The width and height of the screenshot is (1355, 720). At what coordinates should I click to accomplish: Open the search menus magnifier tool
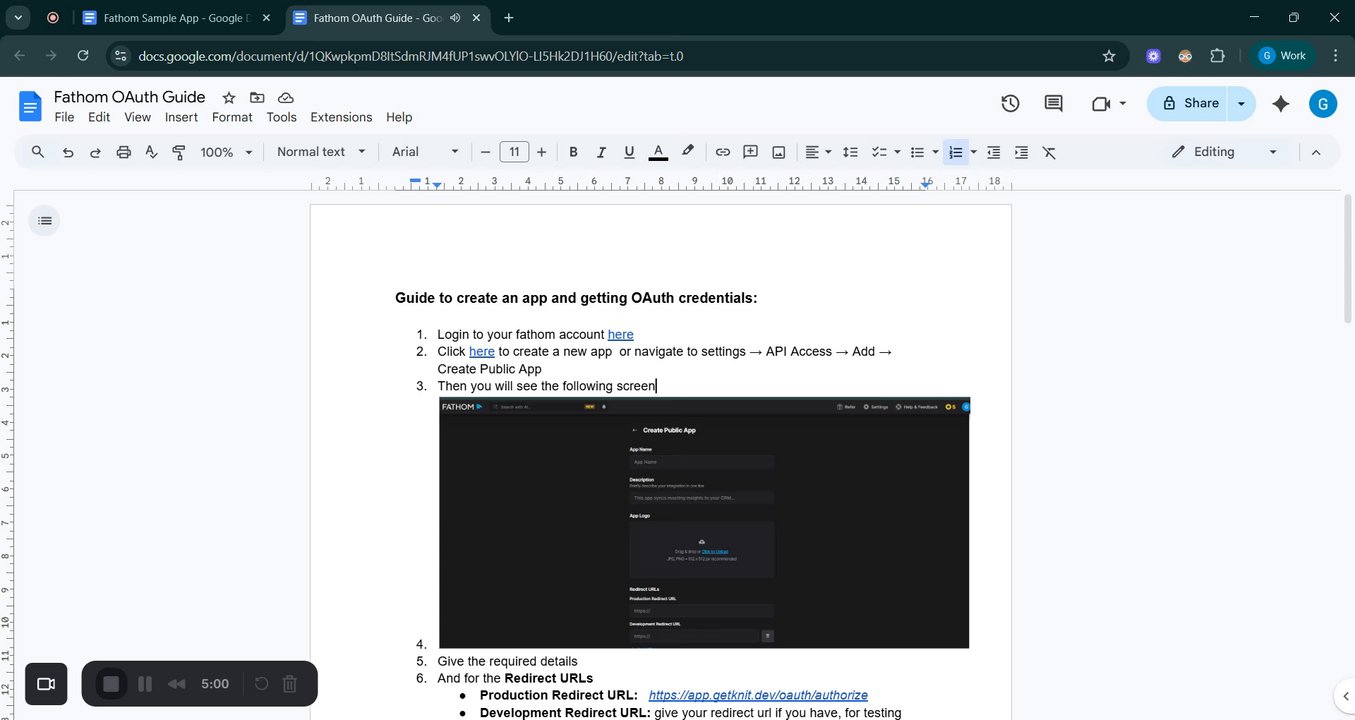(x=38, y=152)
